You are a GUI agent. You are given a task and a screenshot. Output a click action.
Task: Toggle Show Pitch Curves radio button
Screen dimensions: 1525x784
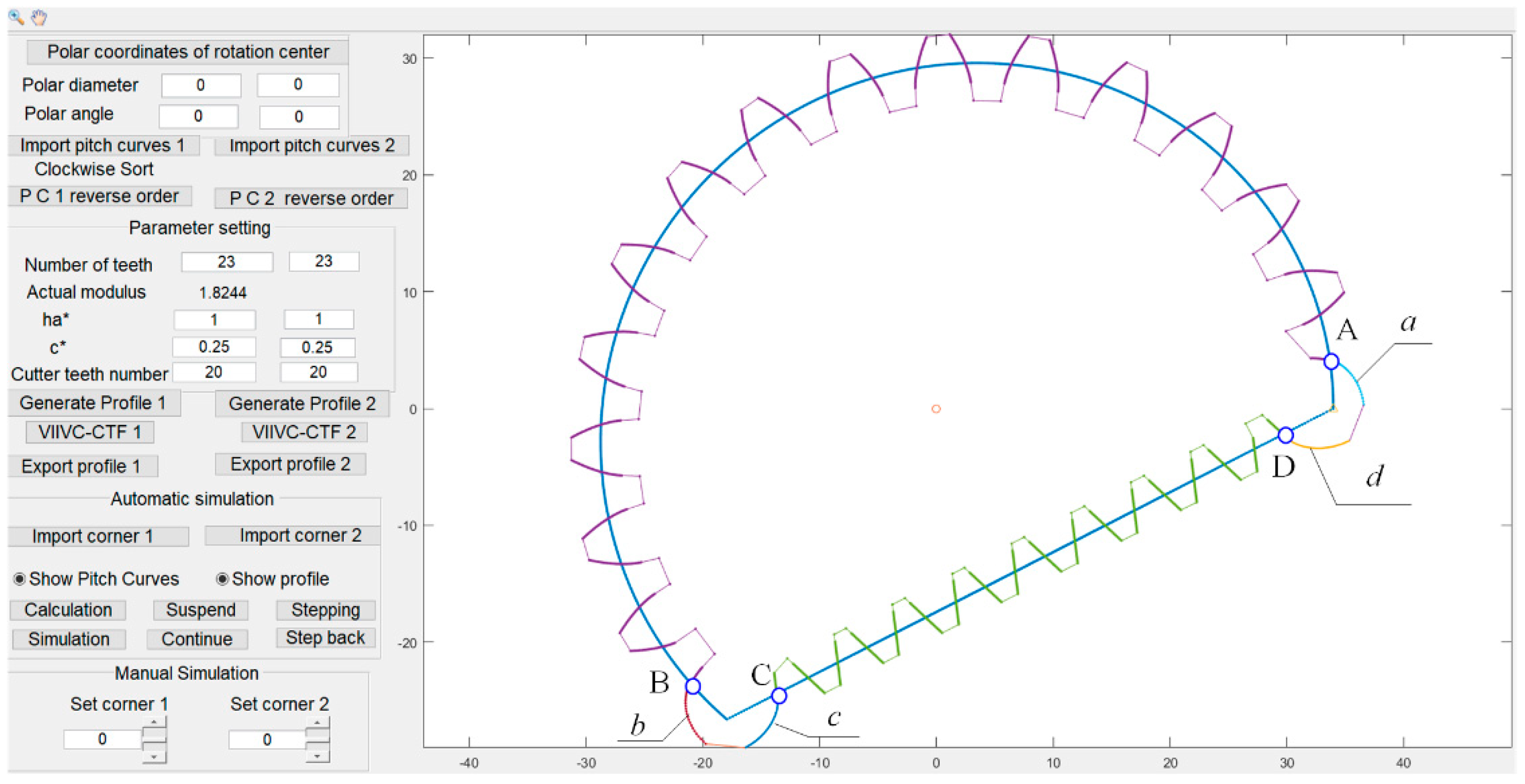20,579
